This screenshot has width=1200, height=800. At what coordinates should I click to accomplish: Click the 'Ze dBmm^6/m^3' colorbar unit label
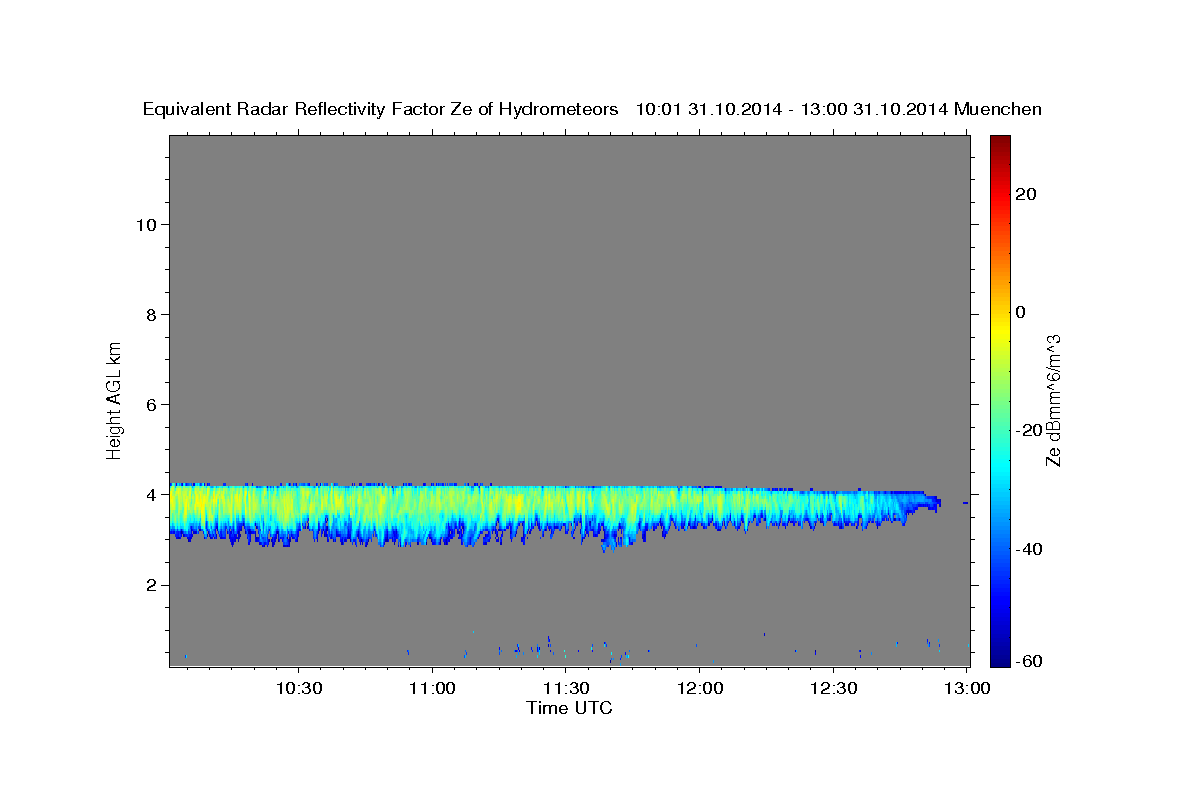(1053, 400)
